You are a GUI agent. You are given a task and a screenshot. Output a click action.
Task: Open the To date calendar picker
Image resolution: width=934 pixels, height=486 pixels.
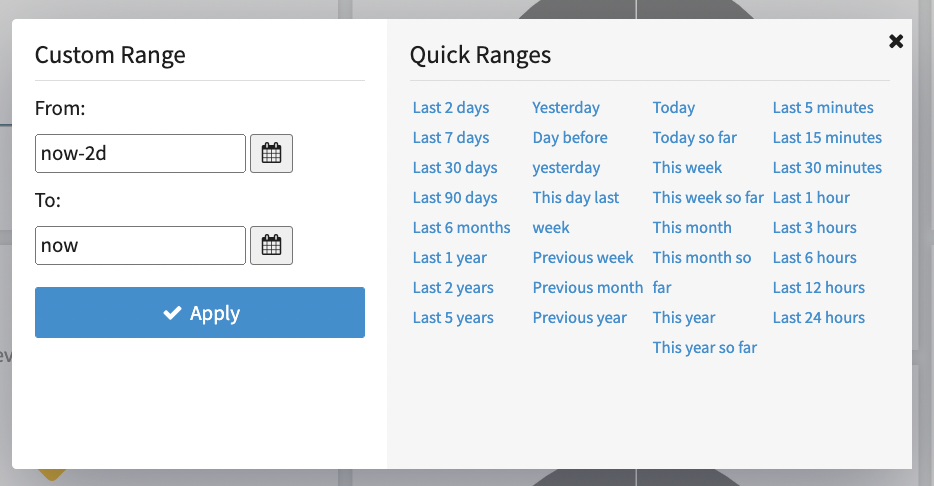(271, 246)
